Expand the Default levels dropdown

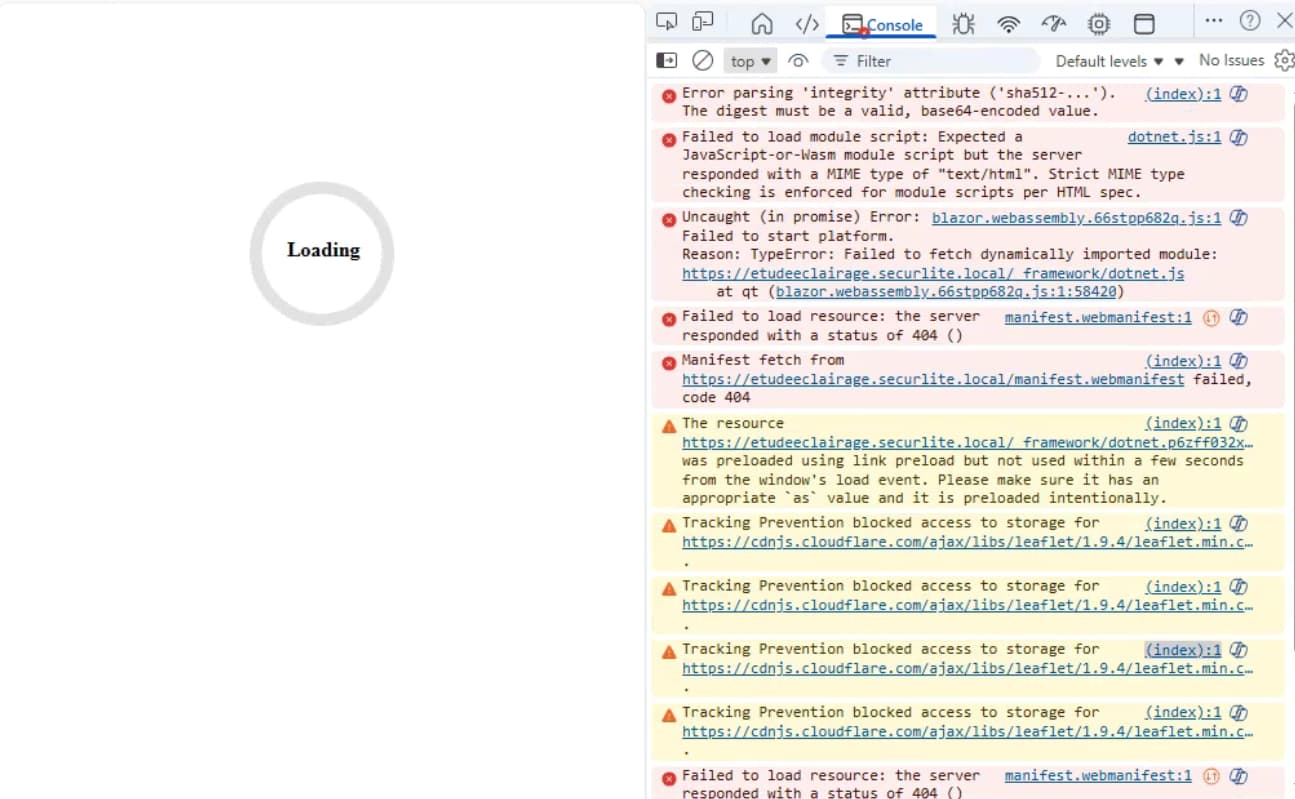click(1109, 61)
